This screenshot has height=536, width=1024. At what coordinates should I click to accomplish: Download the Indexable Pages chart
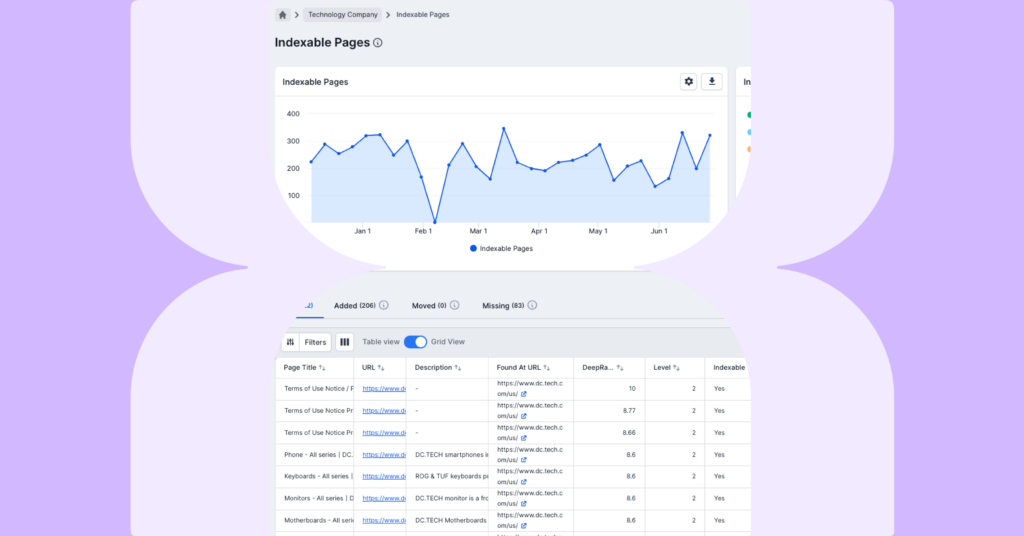pyautogui.click(x=712, y=82)
